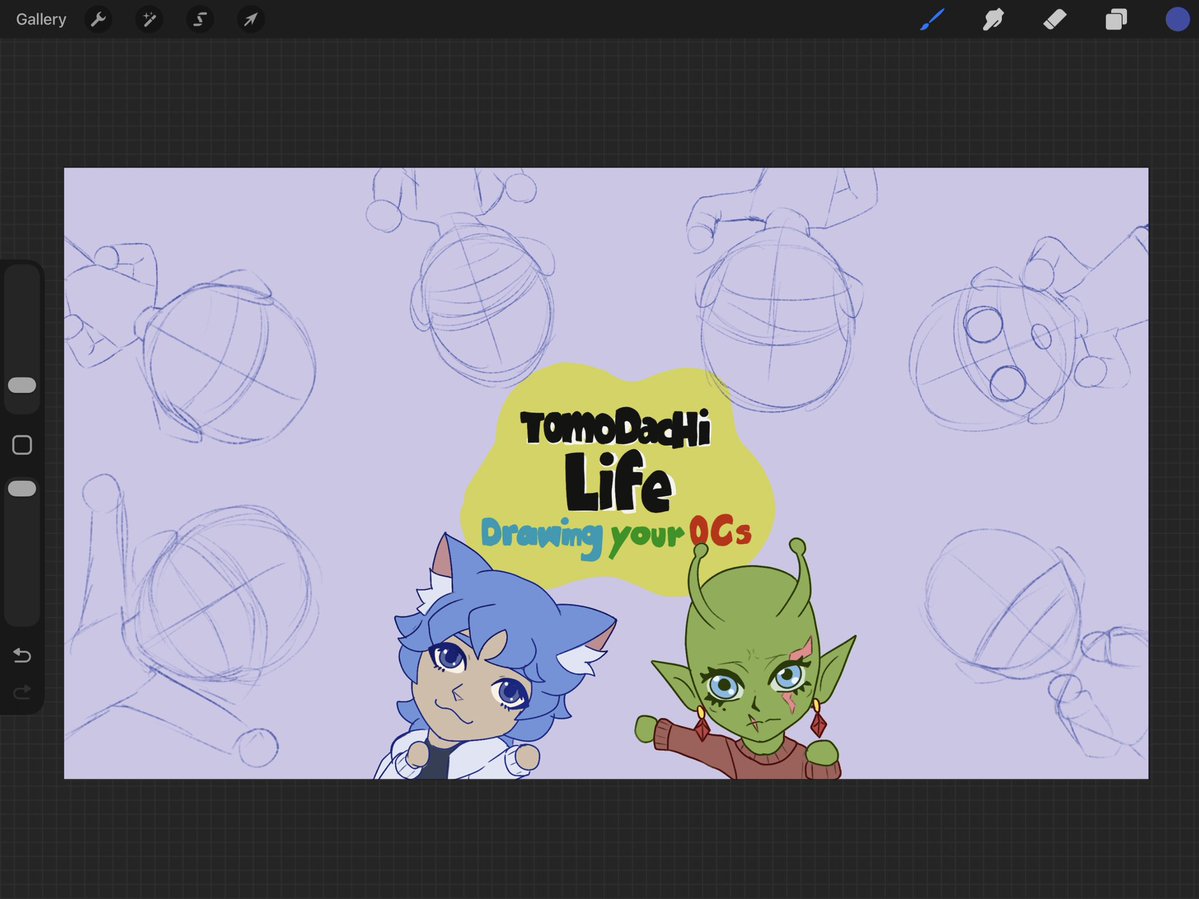1199x899 pixels.
Task: Open the Adjustments magic wand menu
Action: coord(149,19)
